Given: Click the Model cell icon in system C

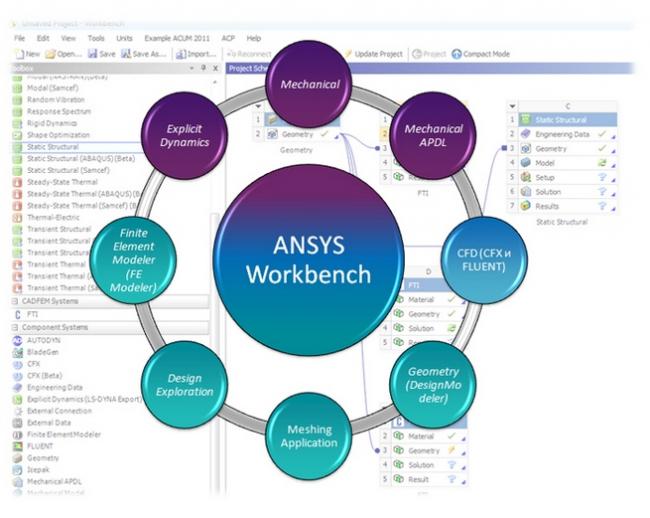Looking at the screenshot, I should coord(525,163).
